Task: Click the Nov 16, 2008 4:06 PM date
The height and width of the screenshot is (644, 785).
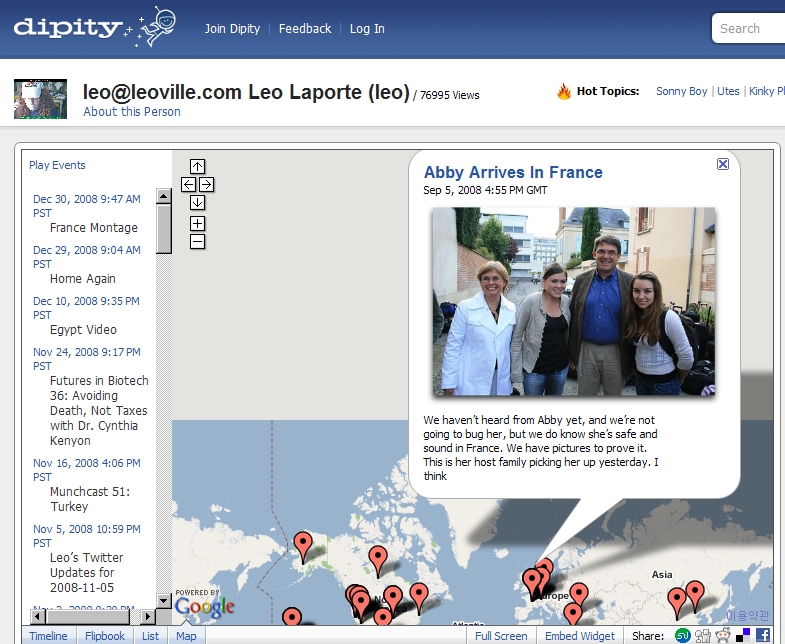Action: coord(87,470)
